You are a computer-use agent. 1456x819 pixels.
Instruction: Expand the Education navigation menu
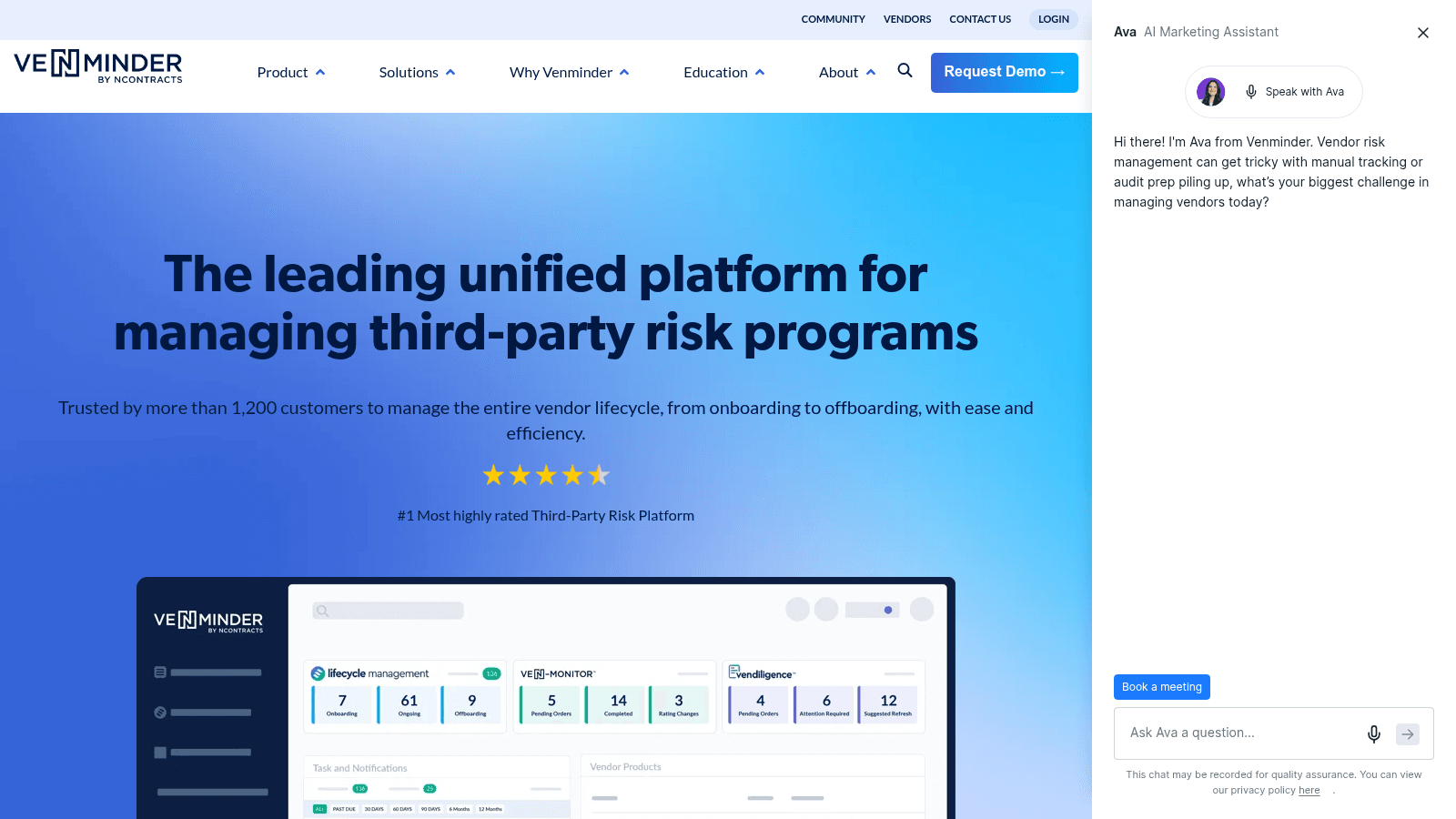(724, 73)
